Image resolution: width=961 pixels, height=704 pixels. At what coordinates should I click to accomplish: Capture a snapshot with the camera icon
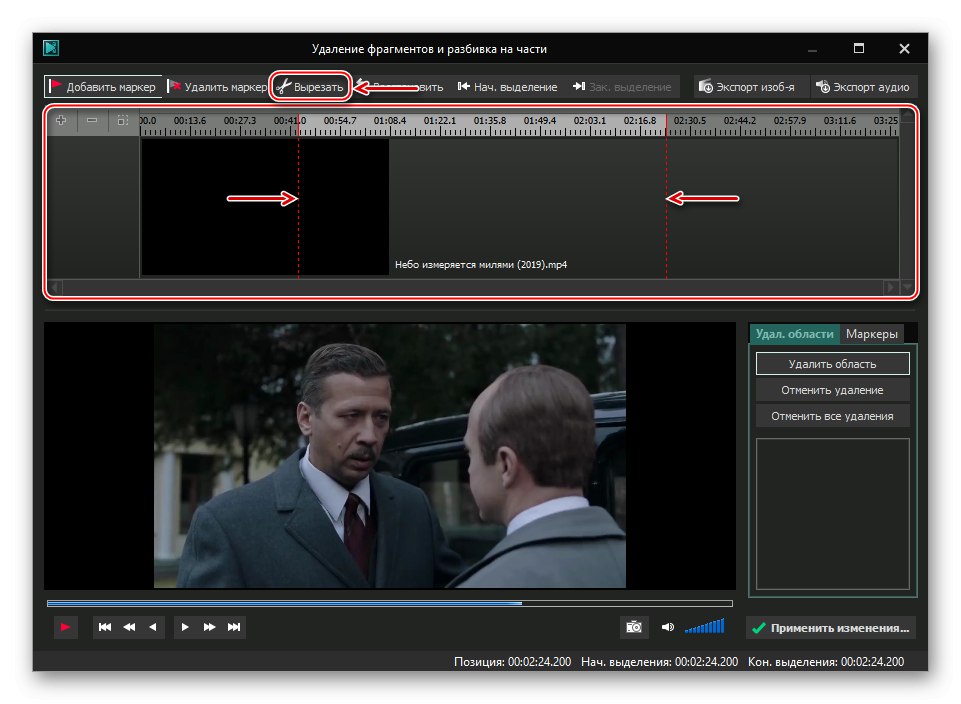[x=634, y=626]
